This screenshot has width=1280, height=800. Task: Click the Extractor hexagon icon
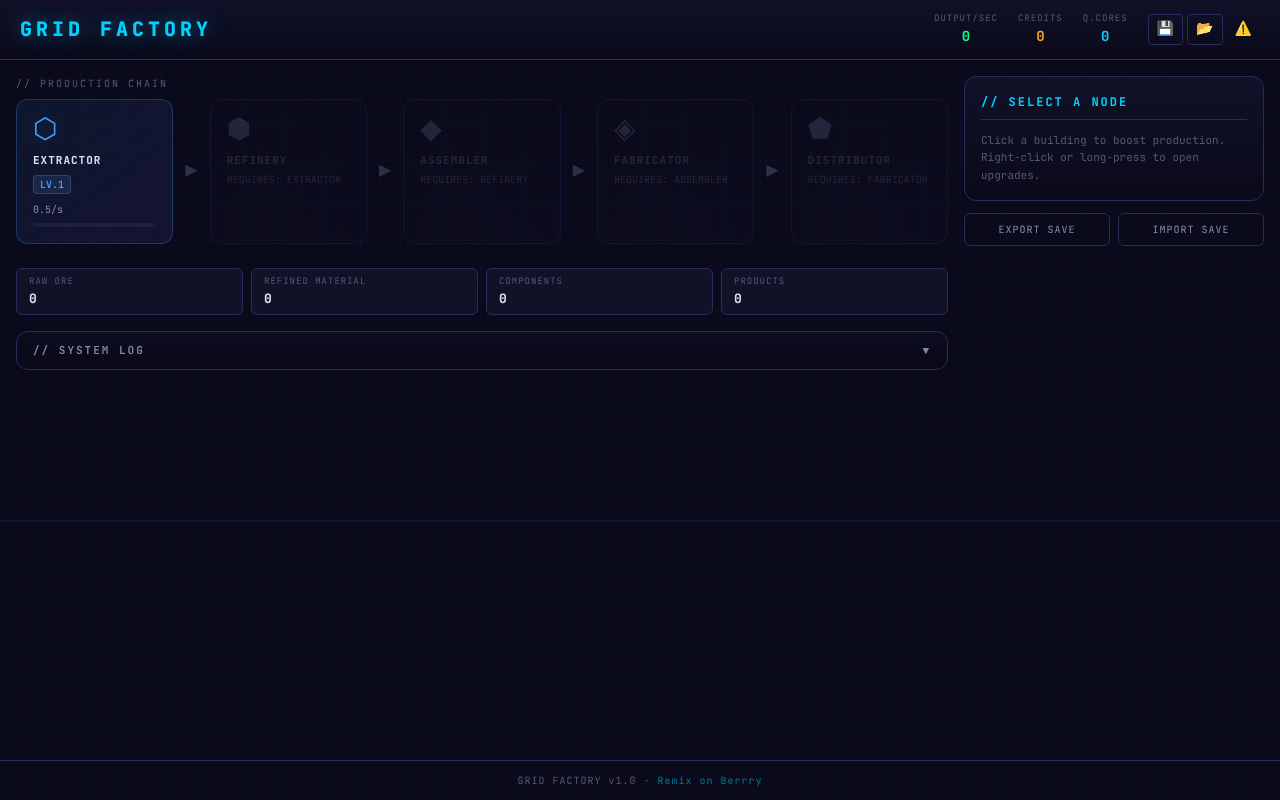click(x=45, y=129)
